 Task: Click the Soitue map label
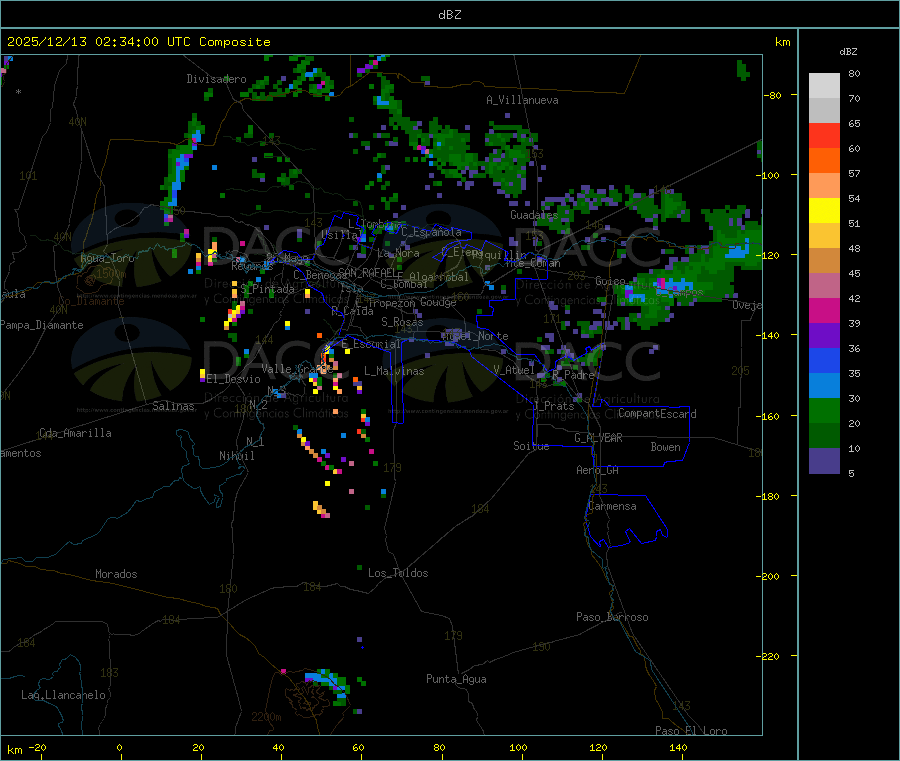coord(531,446)
